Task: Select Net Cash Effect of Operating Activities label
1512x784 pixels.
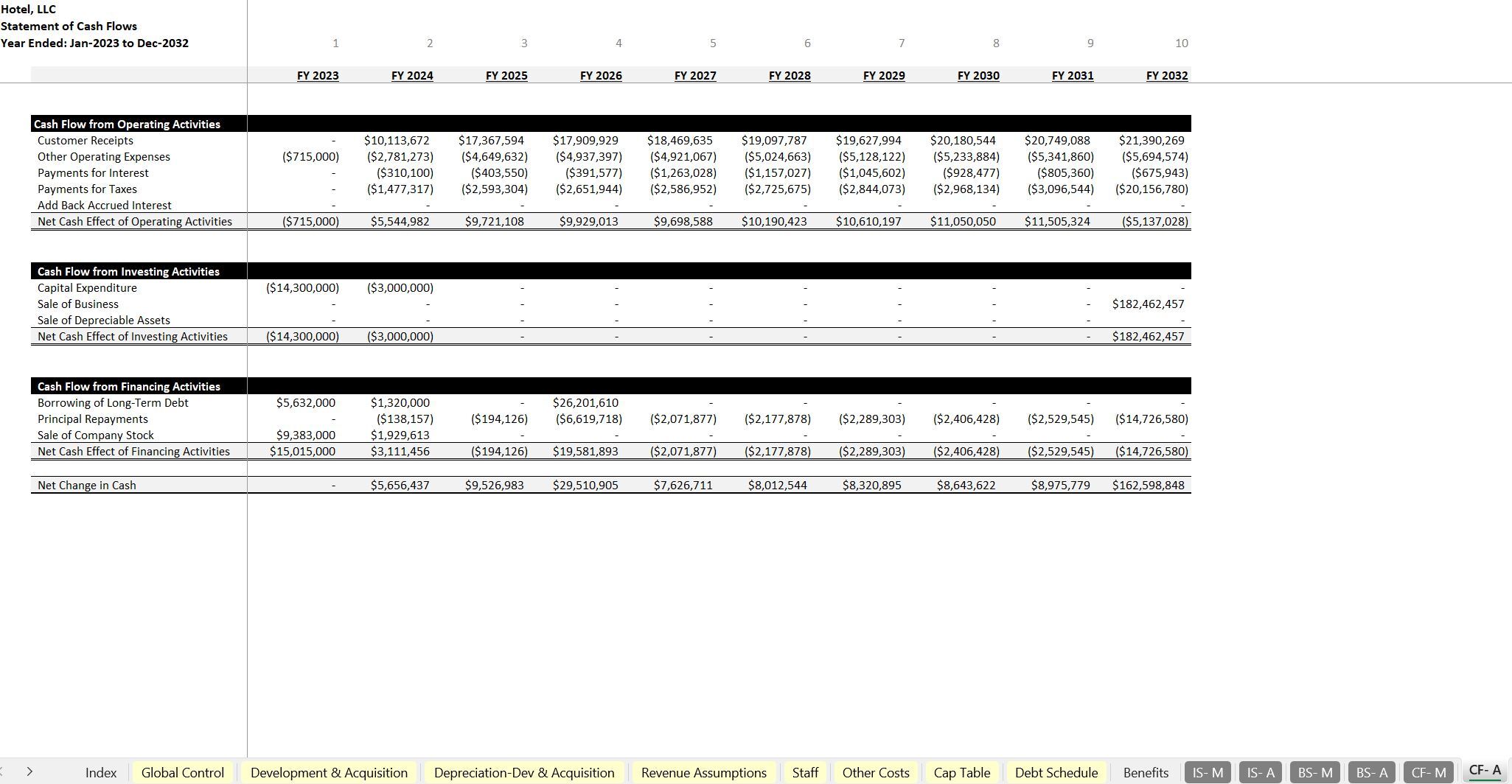Action: click(x=134, y=221)
